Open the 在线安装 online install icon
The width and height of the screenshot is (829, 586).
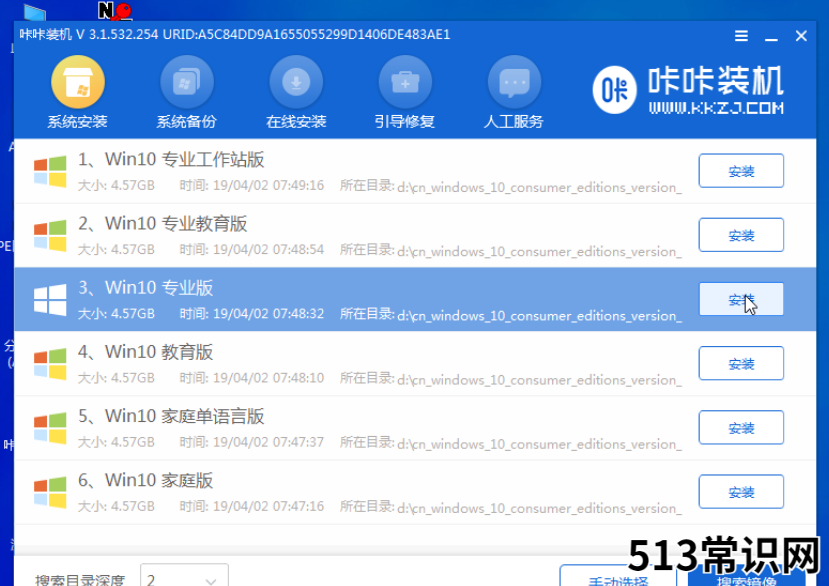coord(296,83)
